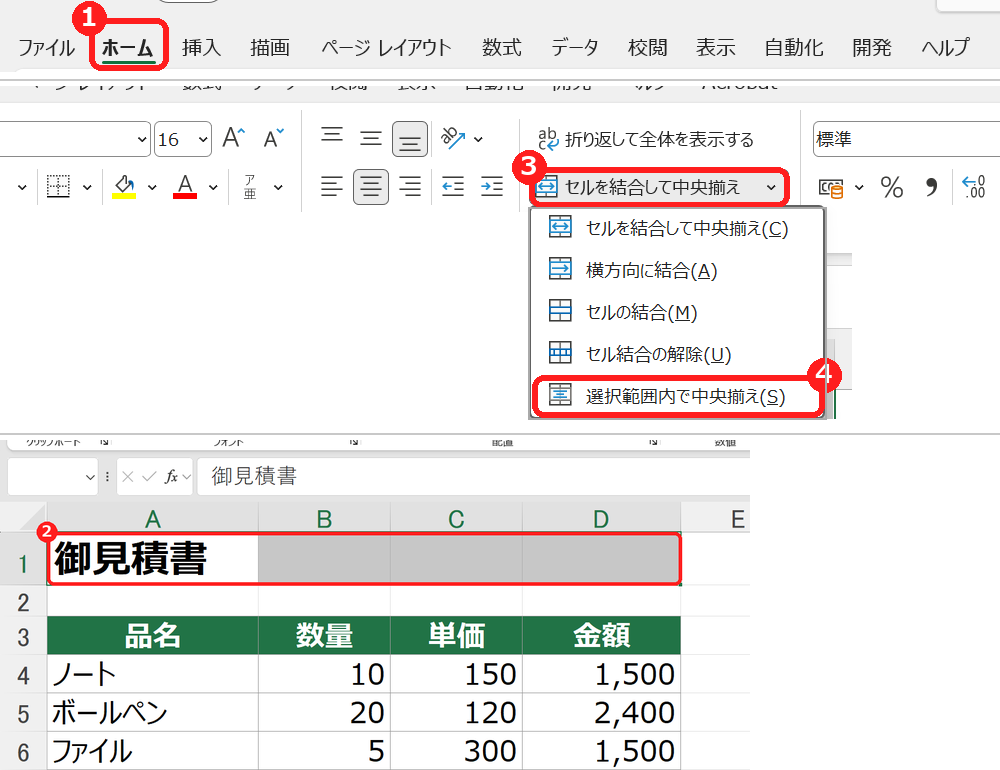
Task: Switch to ページ レイアウト tab
Action: pyautogui.click(x=386, y=48)
